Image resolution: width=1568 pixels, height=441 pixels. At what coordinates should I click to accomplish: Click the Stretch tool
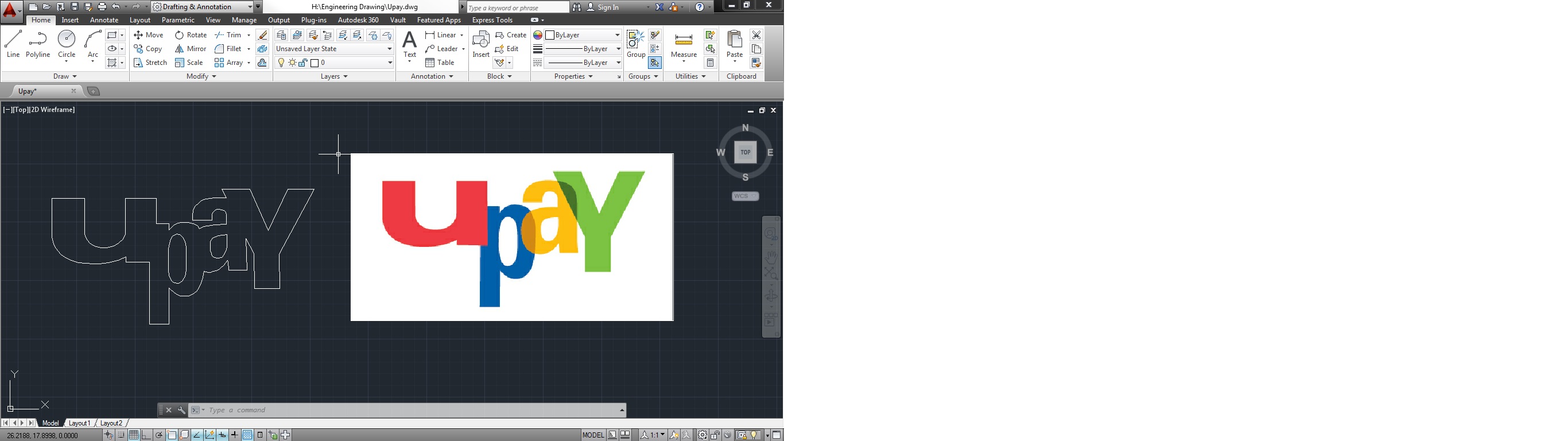pyautogui.click(x=150, y=63)
